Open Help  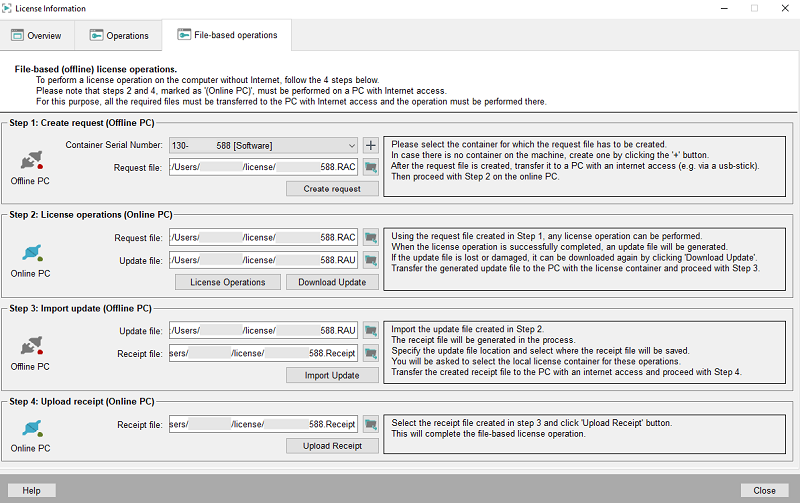click(x=31, y=490)
